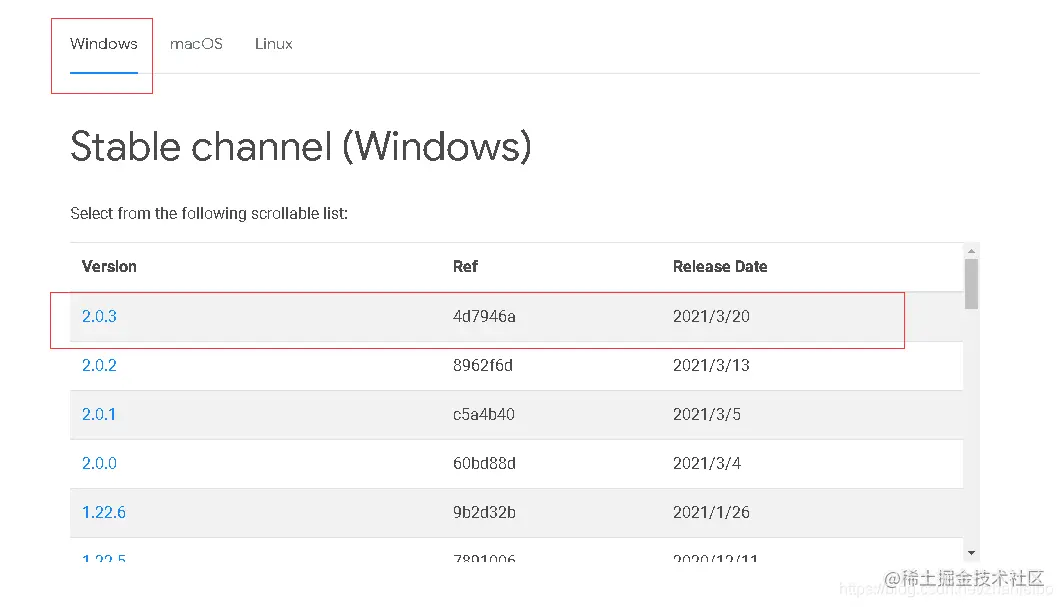Click the release date 2021/1/26
Viewport: 1063px width, 607px height.
click(711, 512)
